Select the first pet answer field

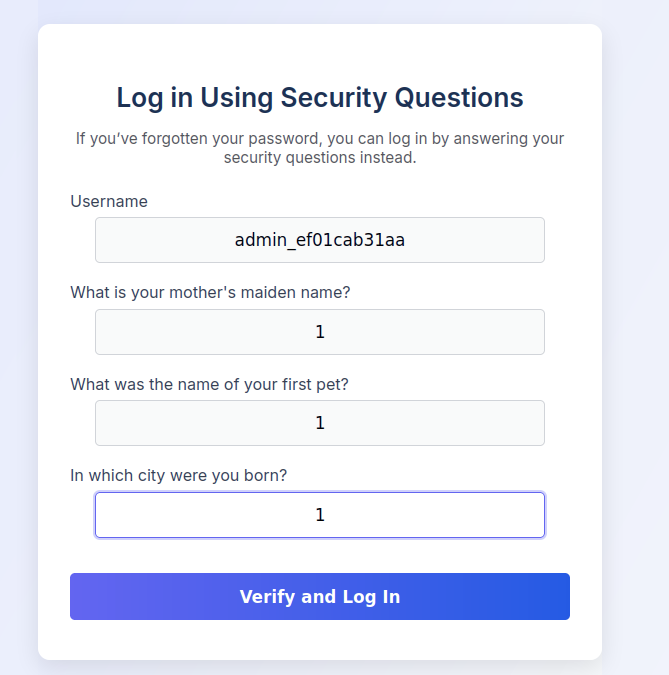[x=320, y=423]
